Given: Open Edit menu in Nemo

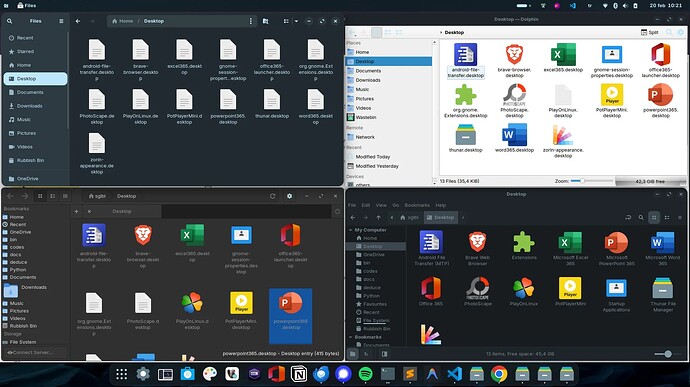Looking at the screenshot, I should tap(366, 205).
